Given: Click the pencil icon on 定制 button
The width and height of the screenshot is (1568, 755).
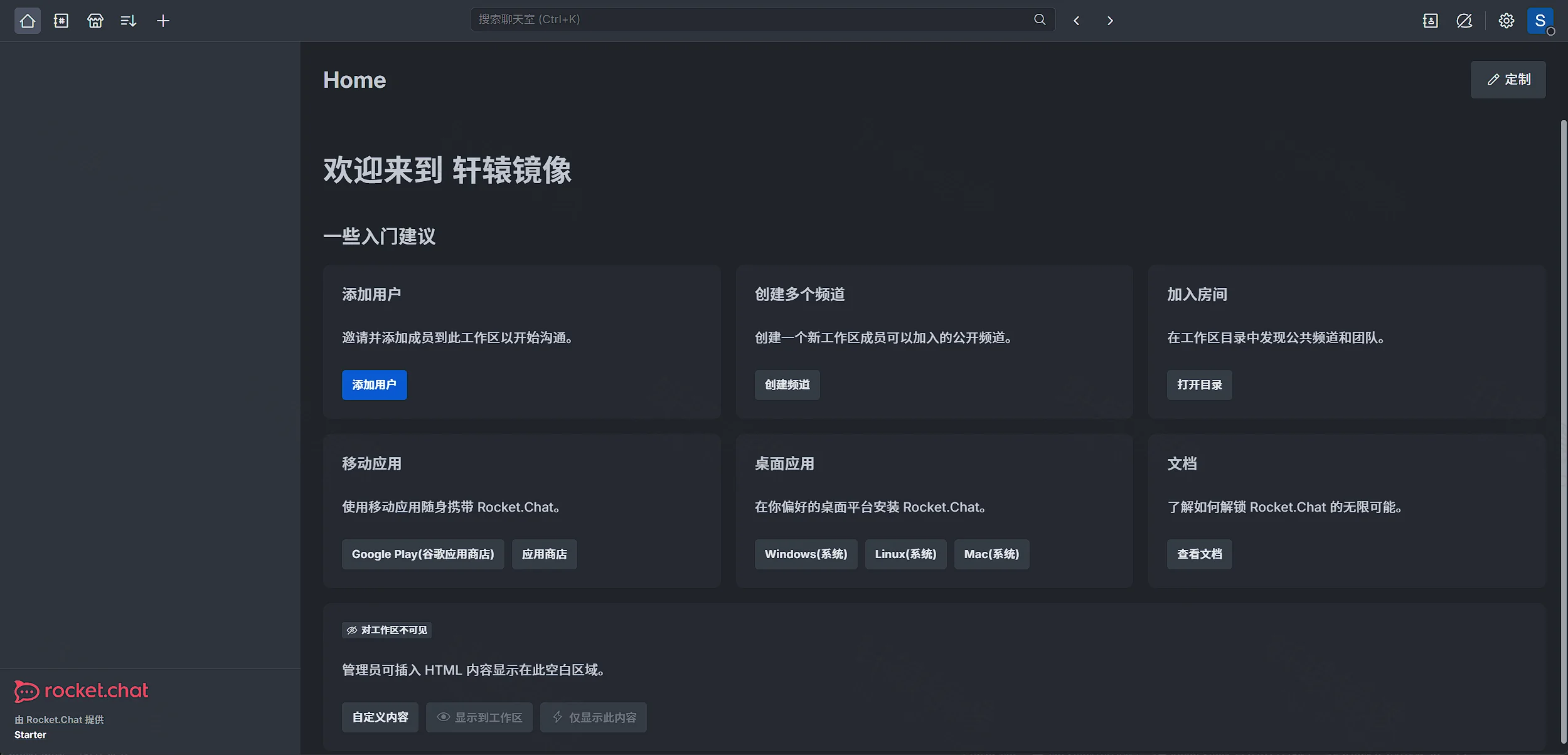Looking at the screenshot, I should 1493,80.
